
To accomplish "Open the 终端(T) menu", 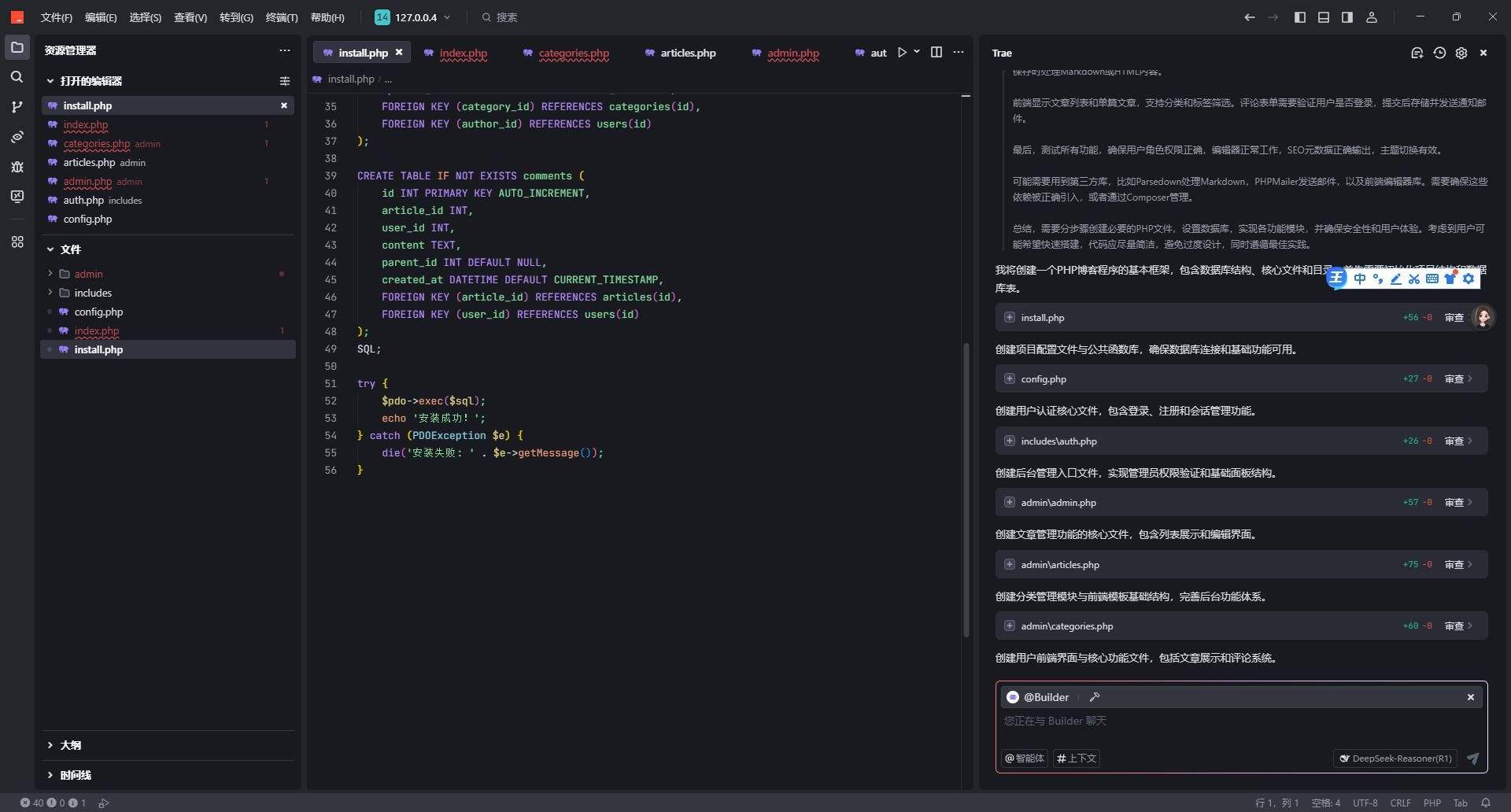I will tap(282, 17).
